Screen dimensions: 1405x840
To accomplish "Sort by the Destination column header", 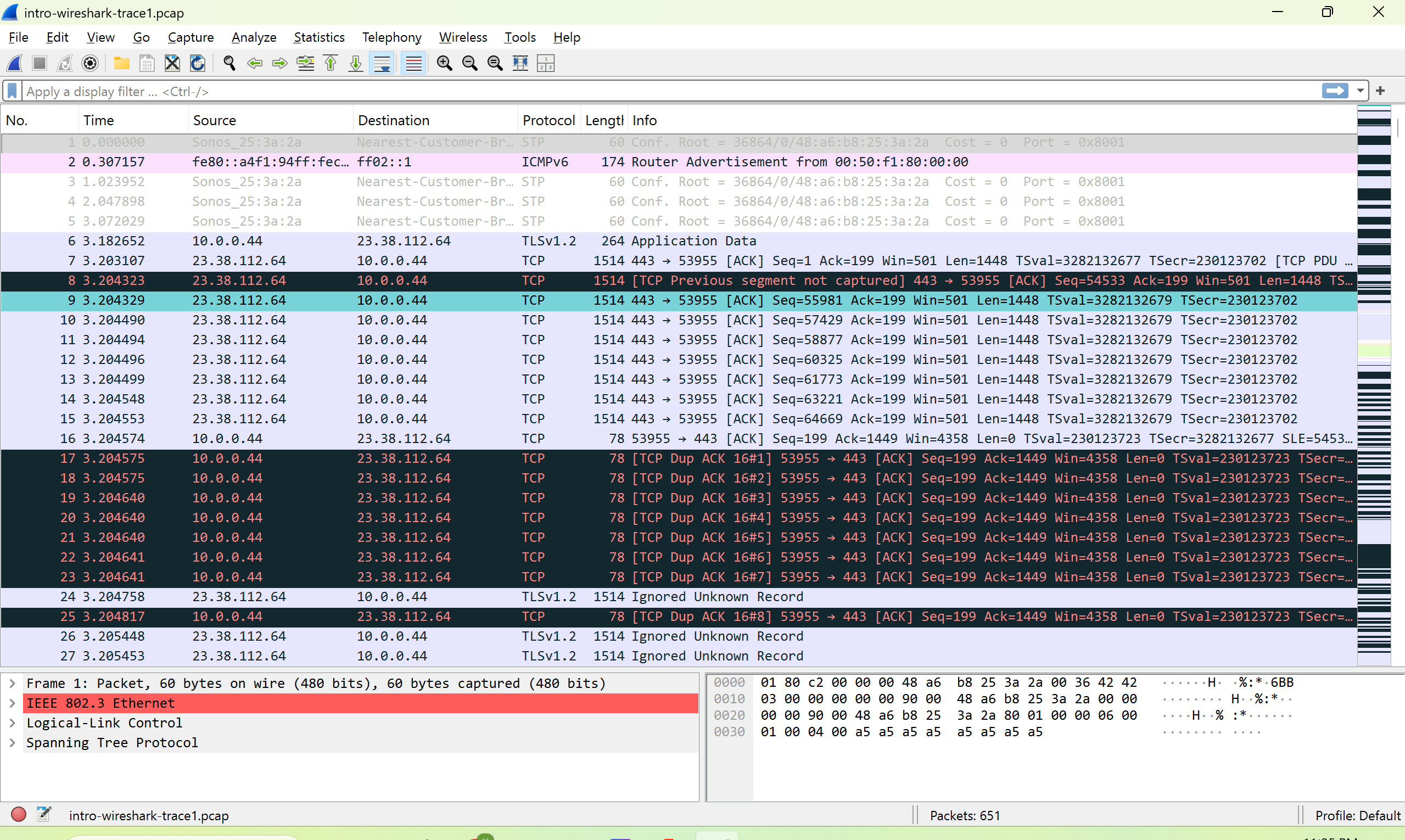I will (x=436, y=120).
